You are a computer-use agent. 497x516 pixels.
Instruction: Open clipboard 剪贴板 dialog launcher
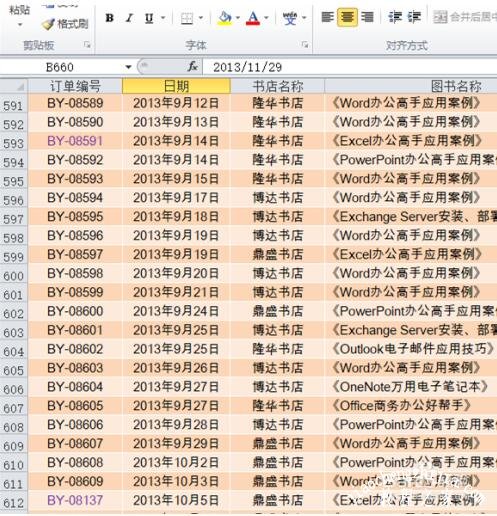87,45
